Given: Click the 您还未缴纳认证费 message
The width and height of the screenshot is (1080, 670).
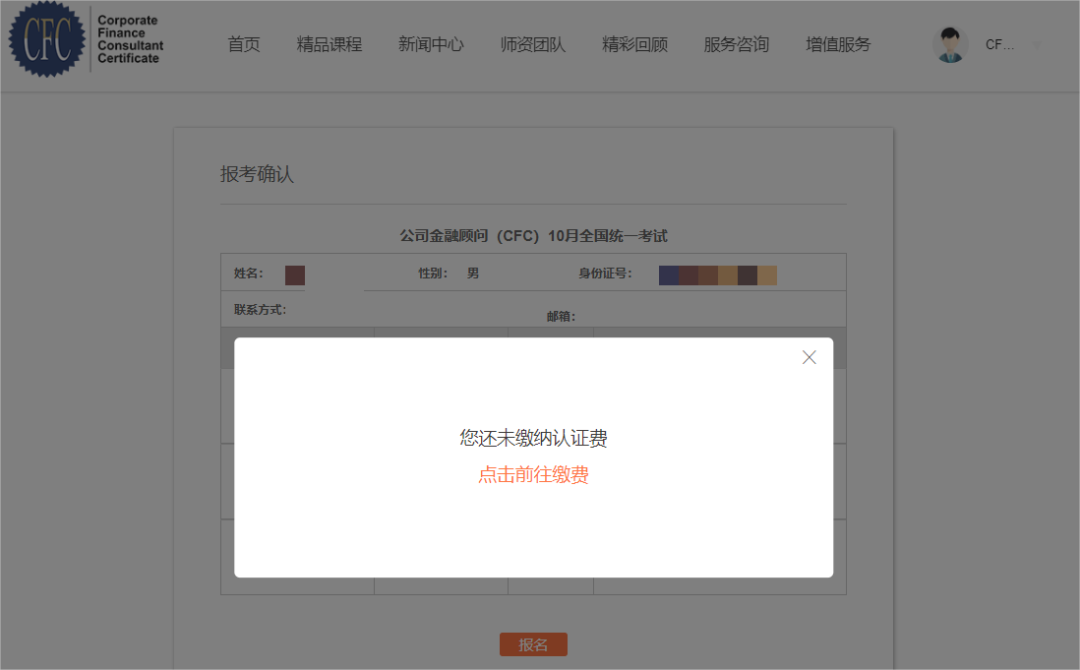Looking at the screenshot, I should click(x=533, y=438).
